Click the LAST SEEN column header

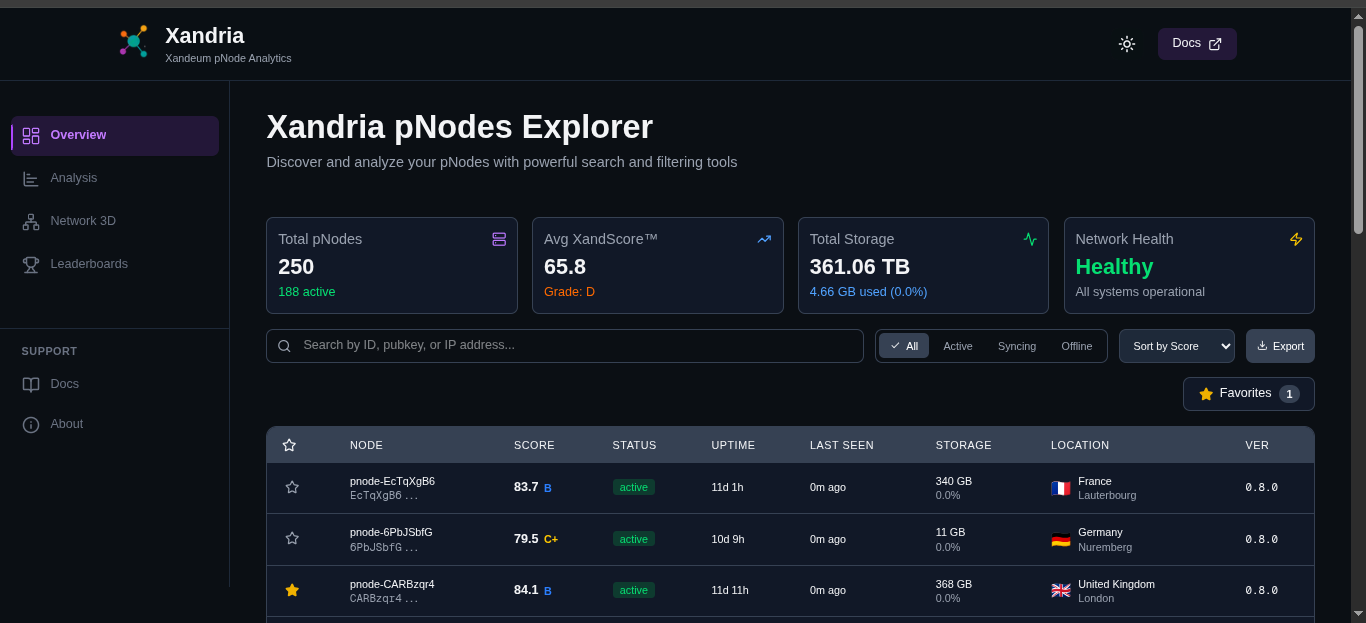click(x=842, y=445)
